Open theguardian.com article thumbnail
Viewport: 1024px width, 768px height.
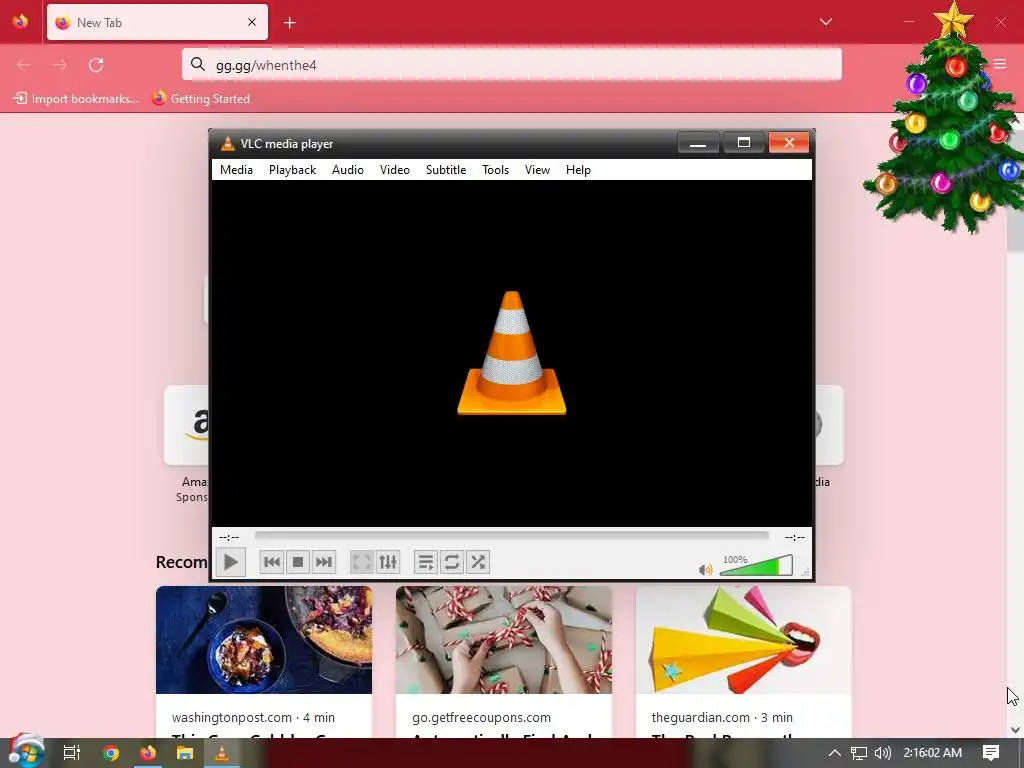coord(744,640)
